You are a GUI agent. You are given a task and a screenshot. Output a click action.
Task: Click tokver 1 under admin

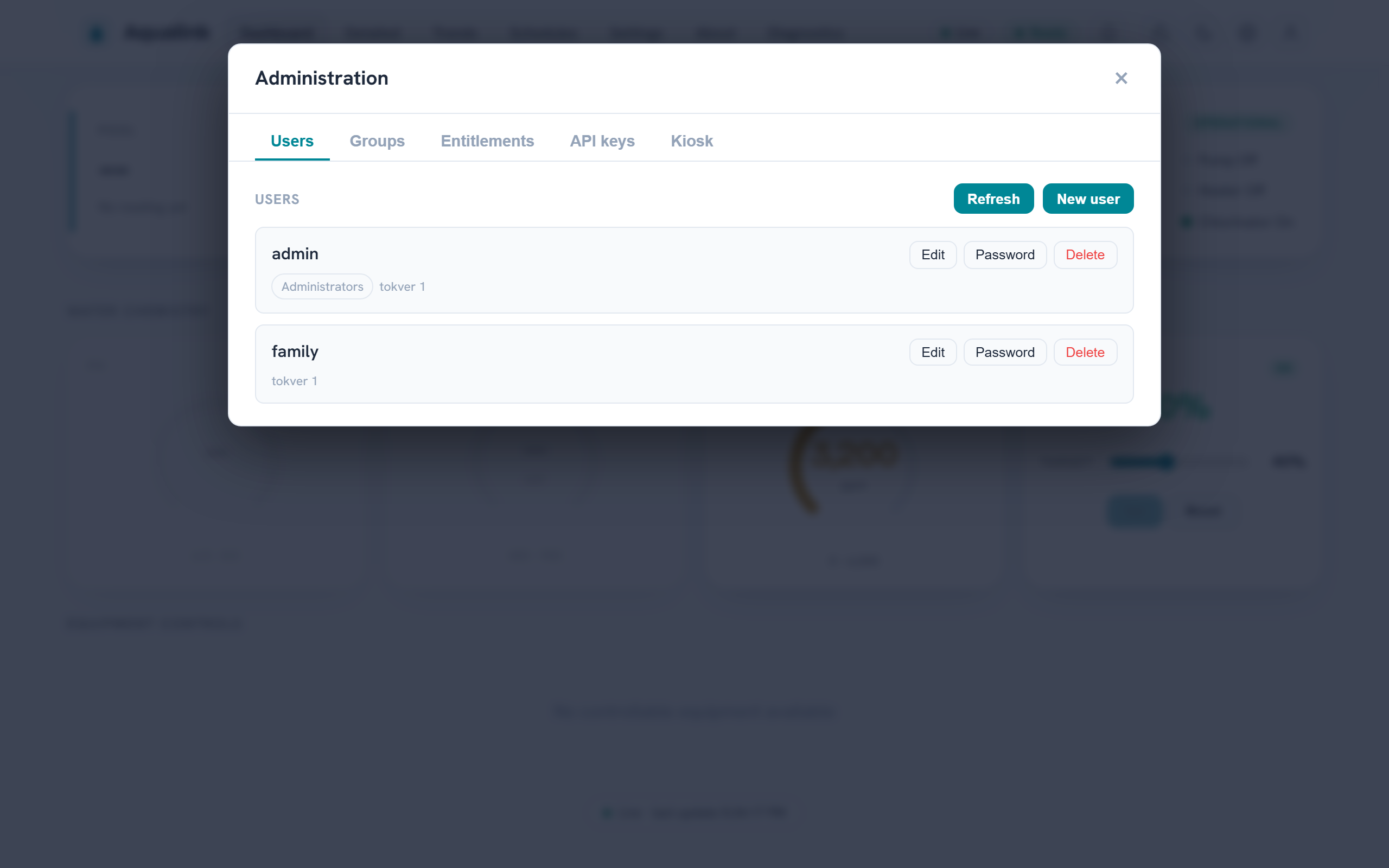tap(402, 286)
